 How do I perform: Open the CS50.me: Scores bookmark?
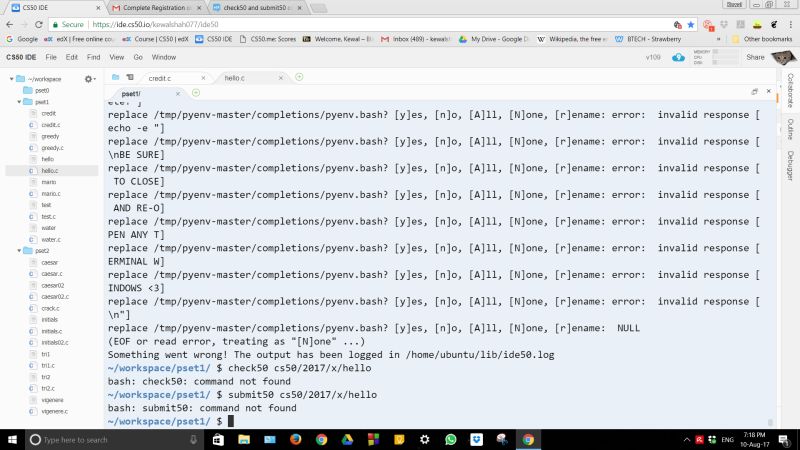click(x=267, y=39)
